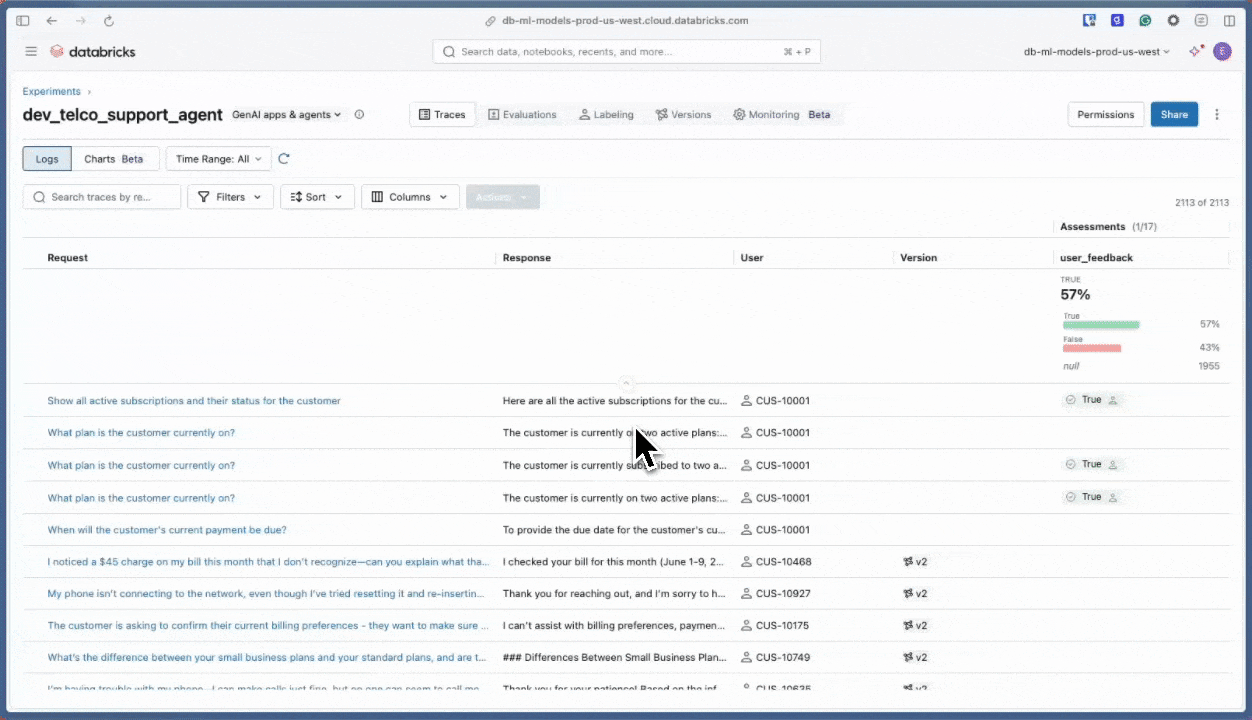The image size is (1252, 720).
Task: Switch to the Evaluations tab
Action: click(x=522, y=115)
